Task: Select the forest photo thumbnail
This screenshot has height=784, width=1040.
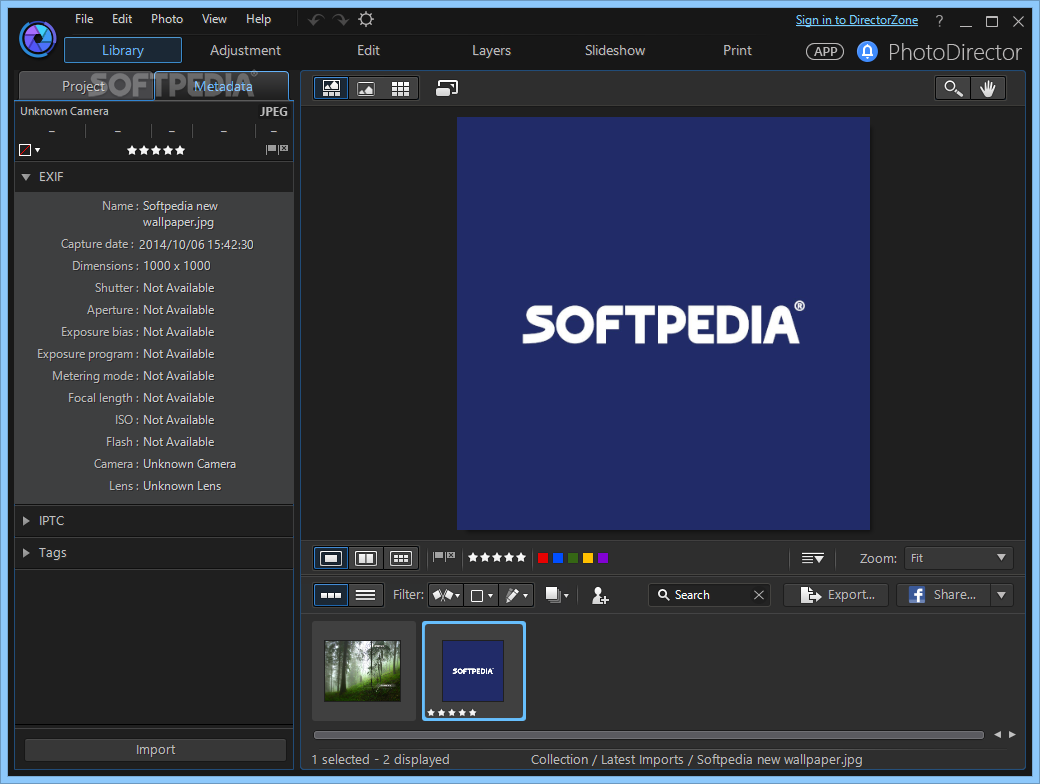Action: pyautogui.click(x=363, y=671)
